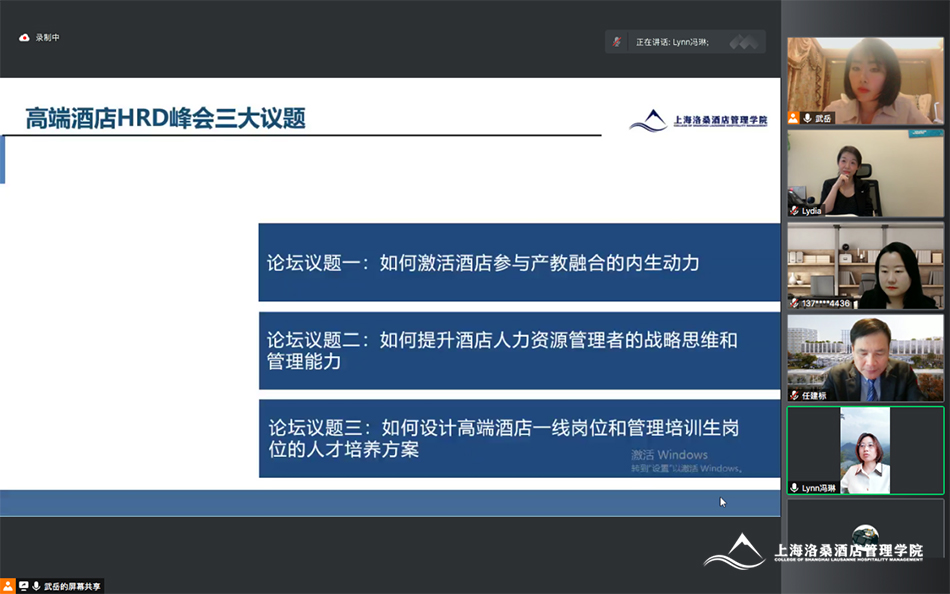Click the orange host badge on 武岳's video
The height and width of the screenshot is (594, 950).
793,118
